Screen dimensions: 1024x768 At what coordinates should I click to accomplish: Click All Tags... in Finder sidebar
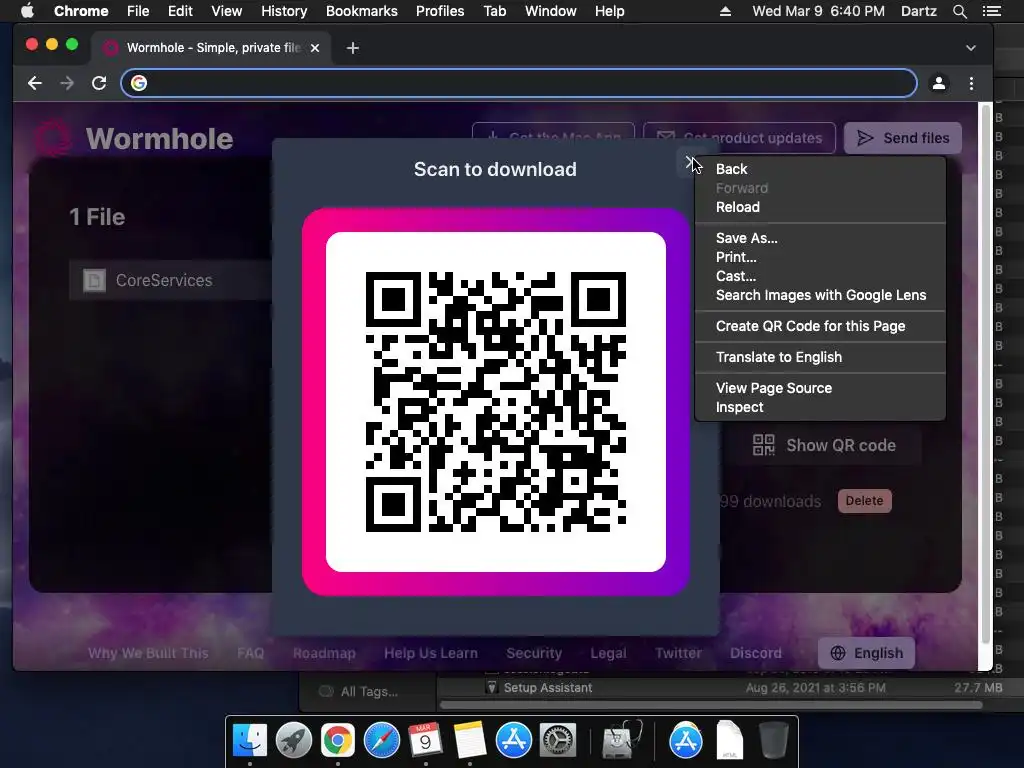tap(369, 692)
